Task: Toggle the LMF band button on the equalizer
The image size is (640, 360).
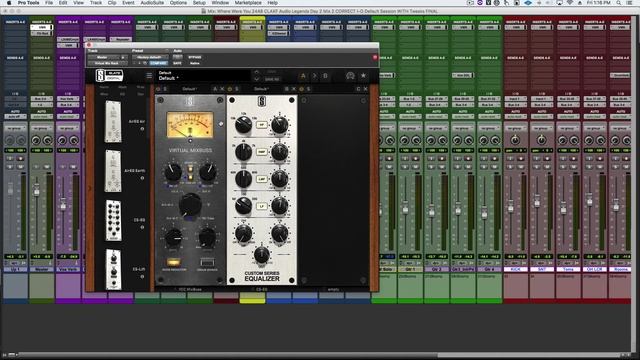Action: (x=262, y=179)
